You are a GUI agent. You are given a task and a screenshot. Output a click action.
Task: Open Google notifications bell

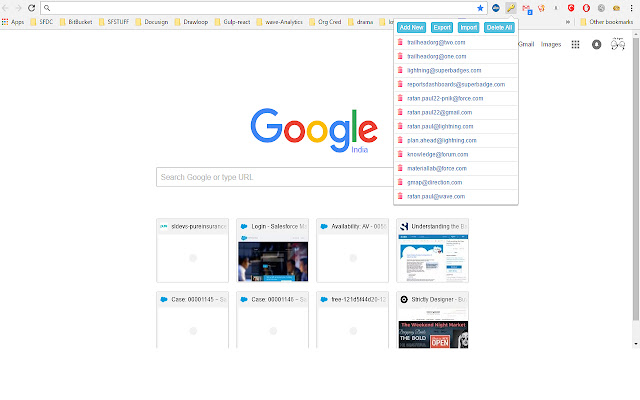(596, 44)
